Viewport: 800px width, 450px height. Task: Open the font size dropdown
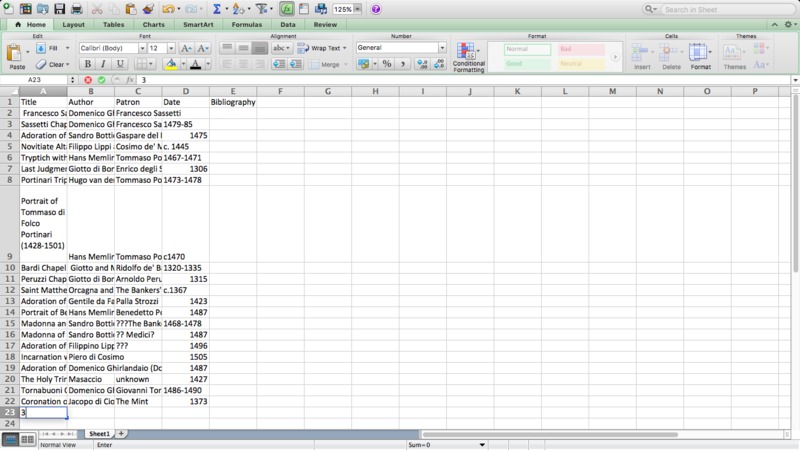(171, 48)
